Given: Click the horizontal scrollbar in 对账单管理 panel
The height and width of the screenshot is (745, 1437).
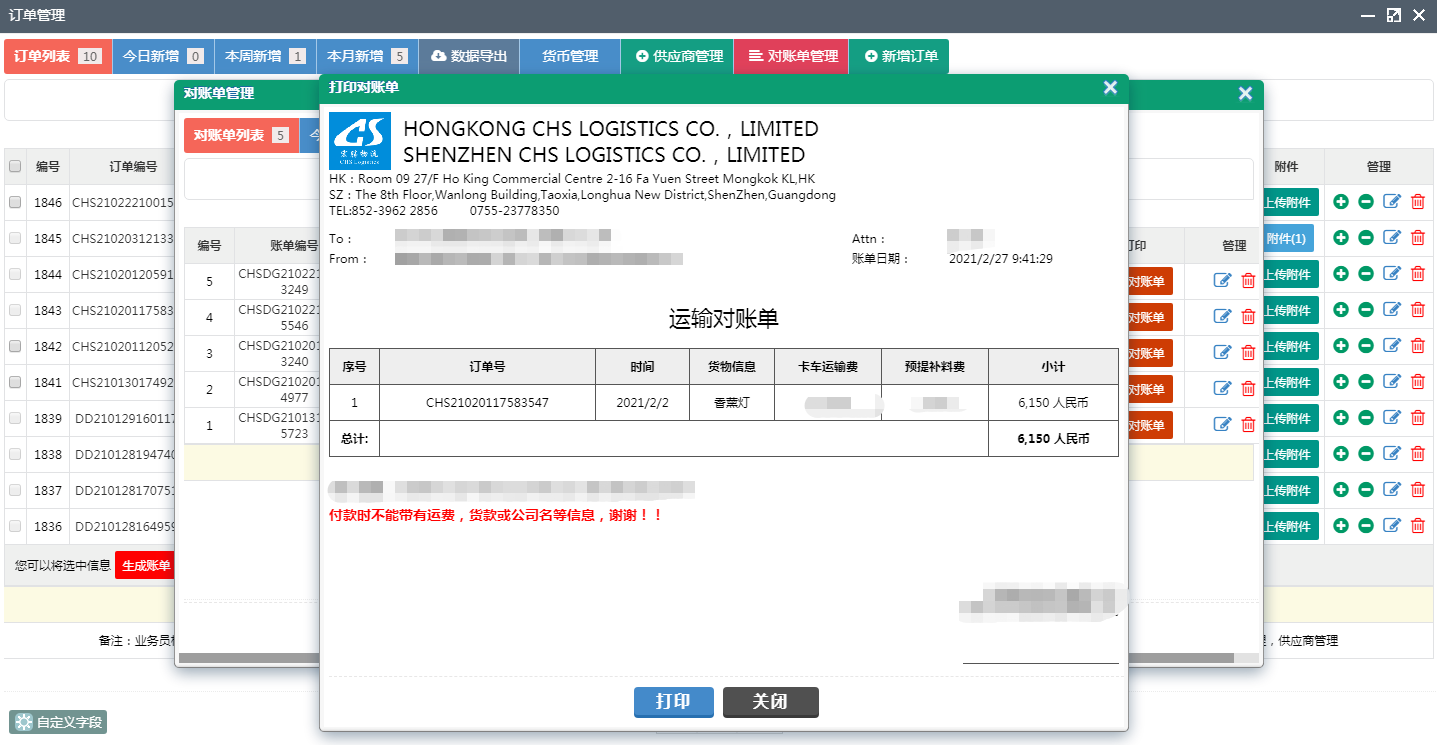Looking at the screenshot, I should point(250,658).
